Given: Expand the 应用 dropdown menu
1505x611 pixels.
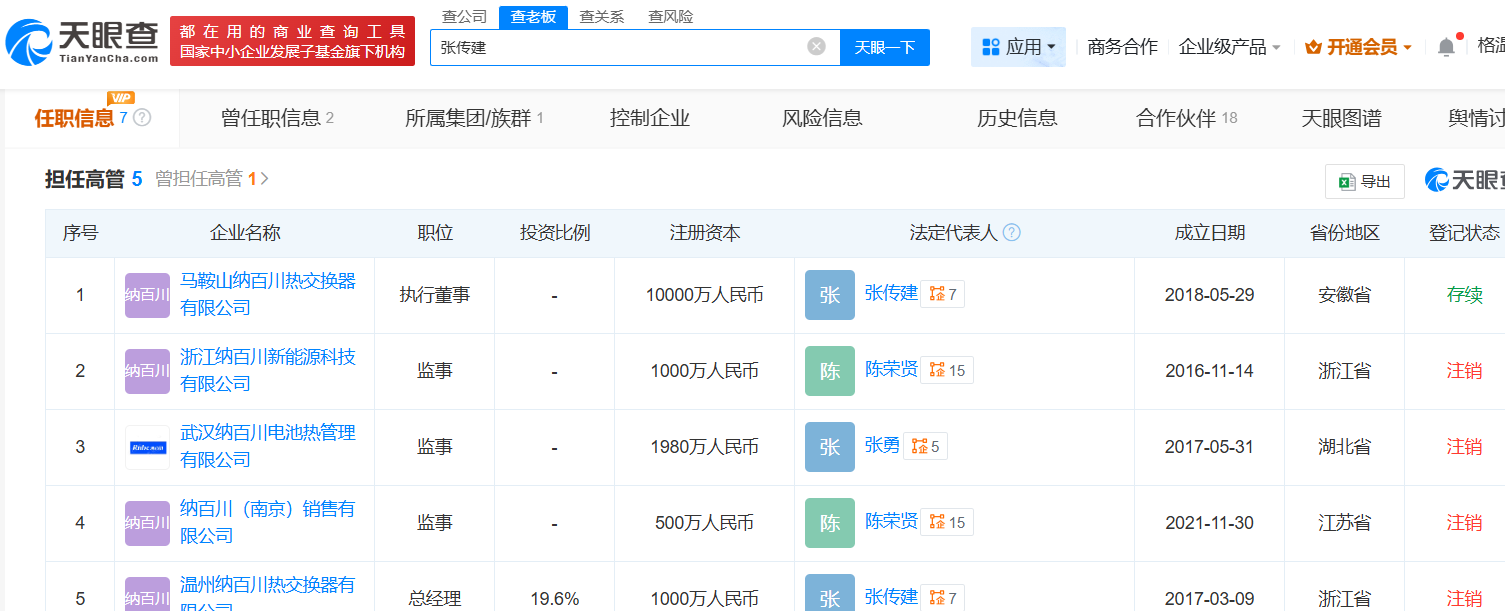Looking at the screenshot, I should click(1018, 47).
